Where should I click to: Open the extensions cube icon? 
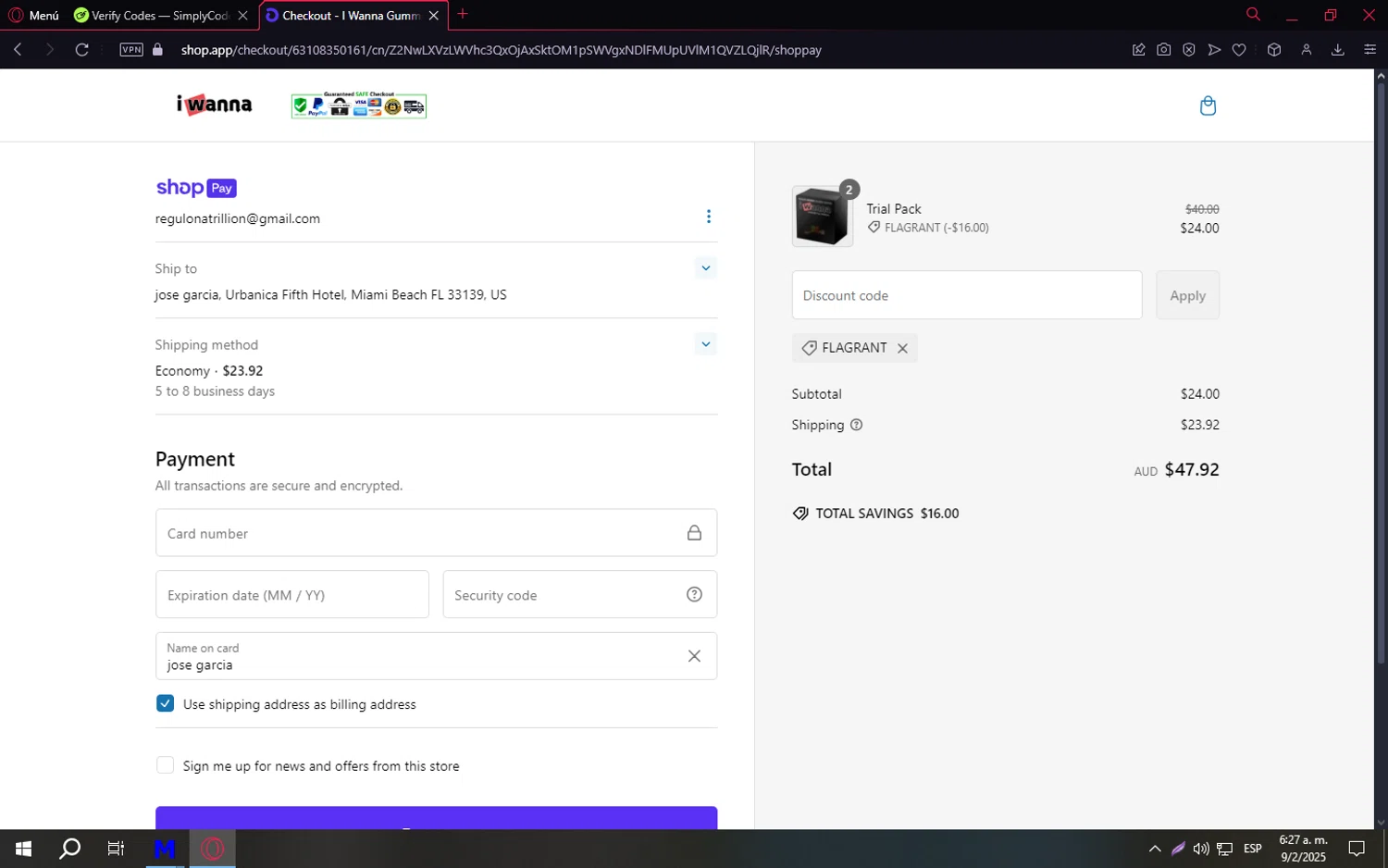(1274, 50)
